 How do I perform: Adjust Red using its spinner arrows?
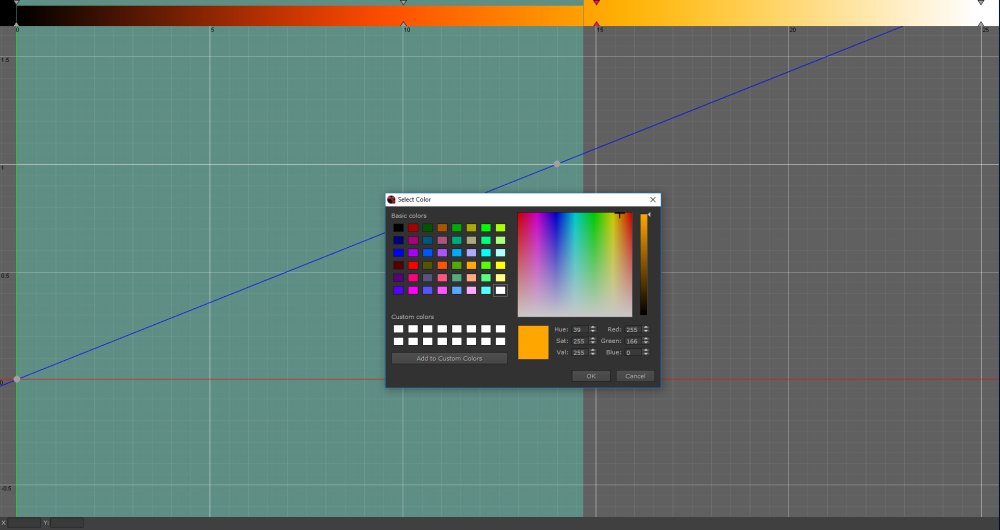646,330
